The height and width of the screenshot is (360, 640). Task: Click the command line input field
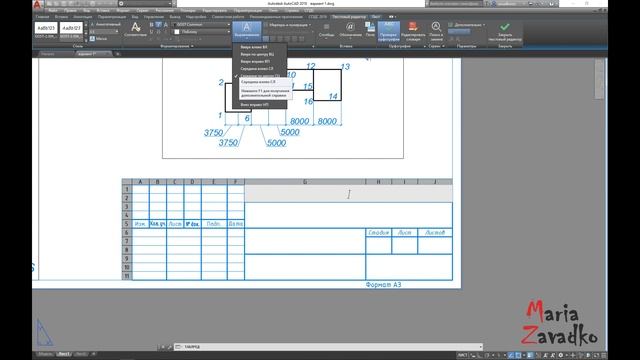click(x=328, y=347)
